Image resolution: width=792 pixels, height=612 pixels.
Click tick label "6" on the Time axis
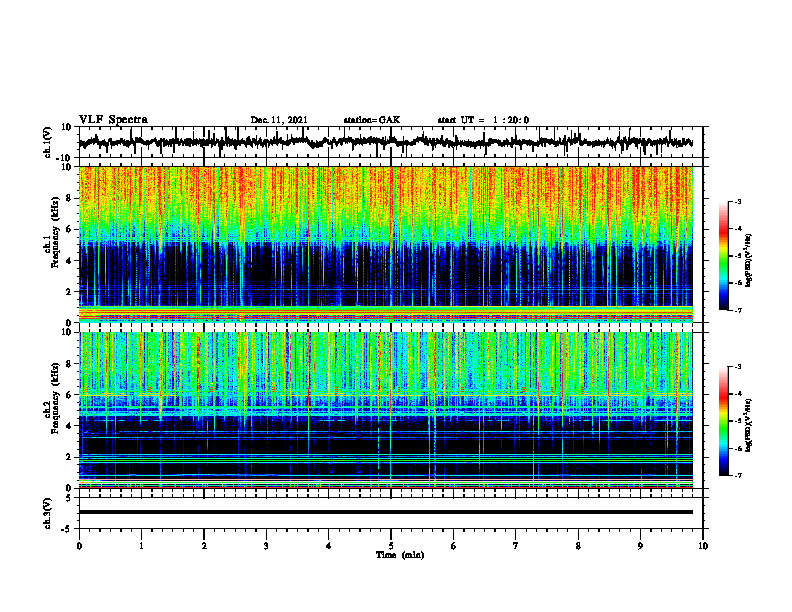click(x=454, y=546)
